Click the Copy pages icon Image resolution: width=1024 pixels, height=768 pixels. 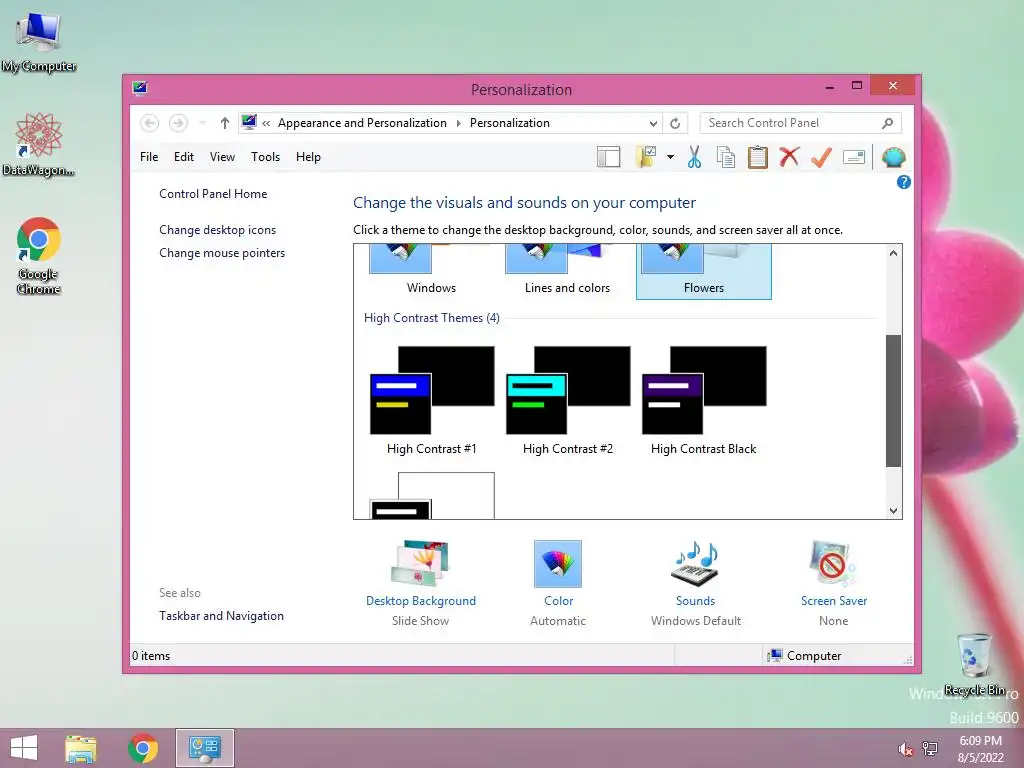coord(726,157)
